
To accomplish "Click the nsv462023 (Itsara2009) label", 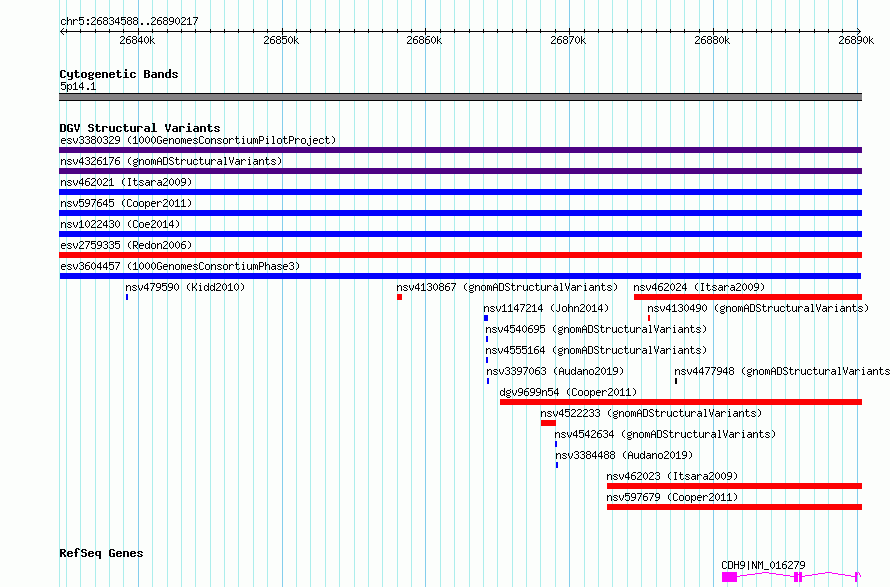I will click(x=672, y=476).
